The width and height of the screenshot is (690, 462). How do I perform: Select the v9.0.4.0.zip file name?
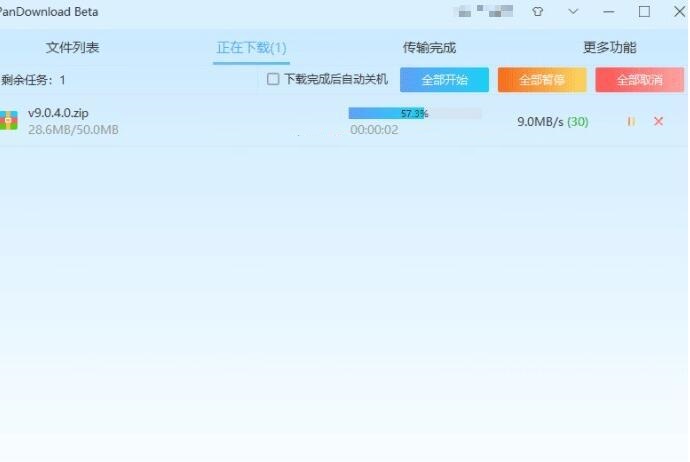(59, 113)
